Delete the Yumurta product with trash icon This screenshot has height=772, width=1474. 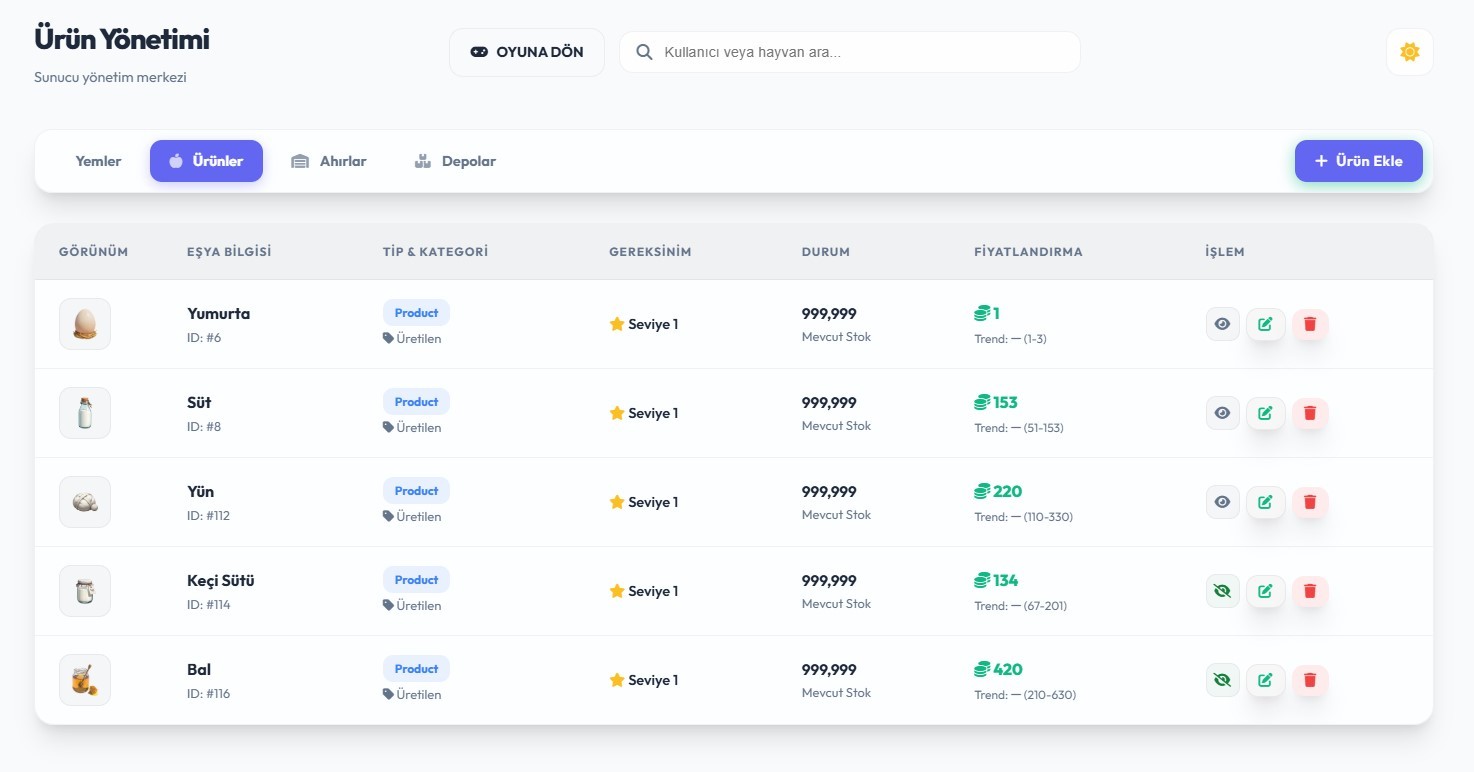[x=1310, y=324]
